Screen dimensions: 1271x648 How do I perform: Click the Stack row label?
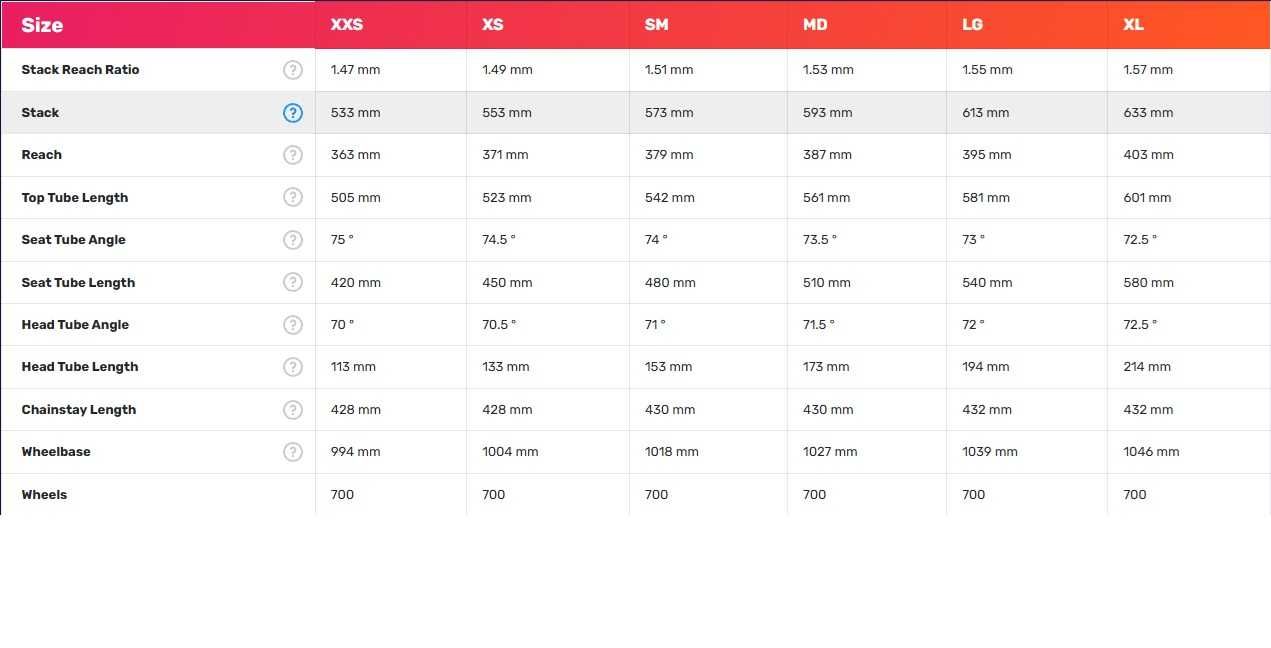(x=40, y=113)
